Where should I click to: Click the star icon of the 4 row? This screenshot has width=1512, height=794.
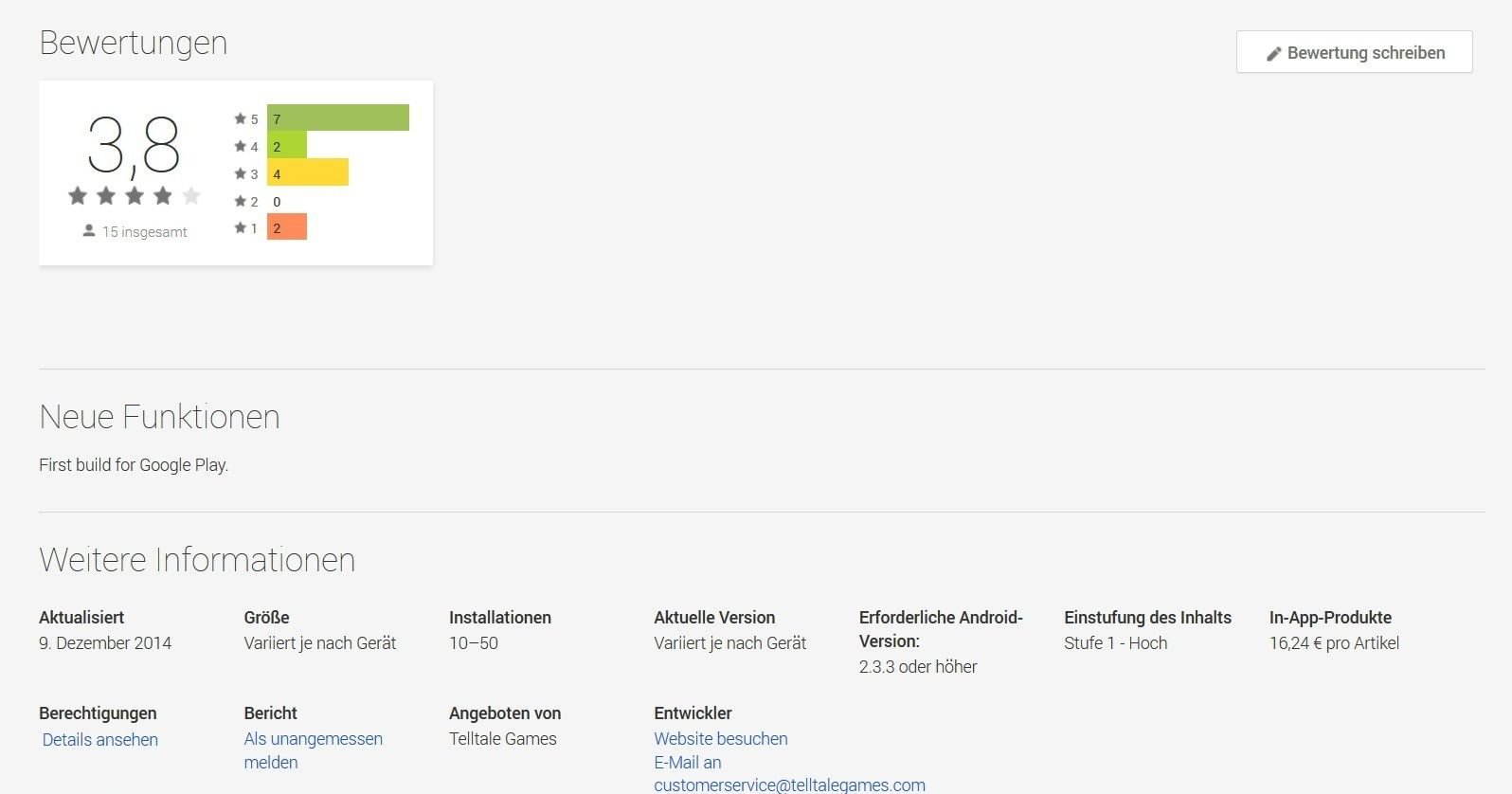coord(240,146)
